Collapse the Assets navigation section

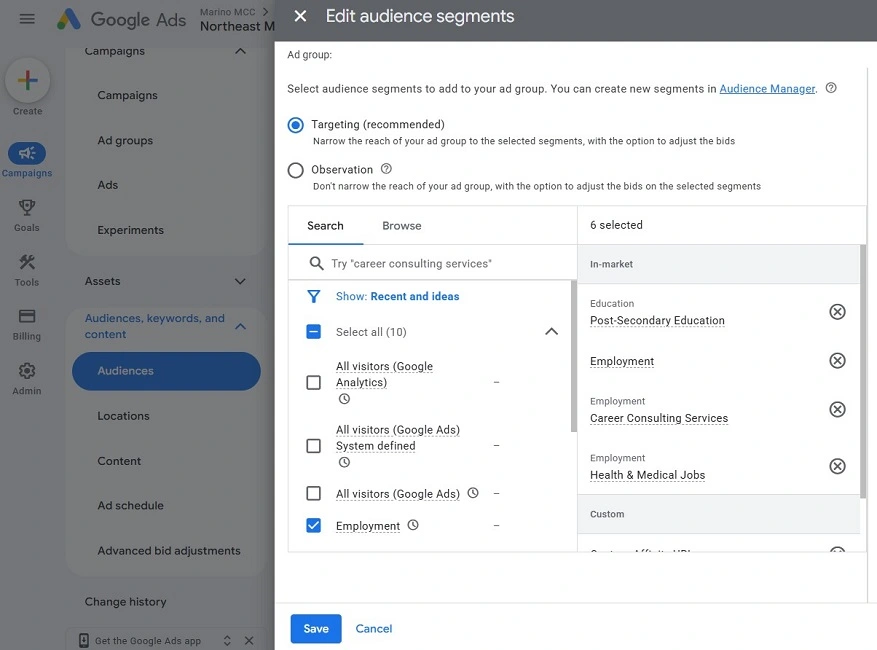[241, 281]
